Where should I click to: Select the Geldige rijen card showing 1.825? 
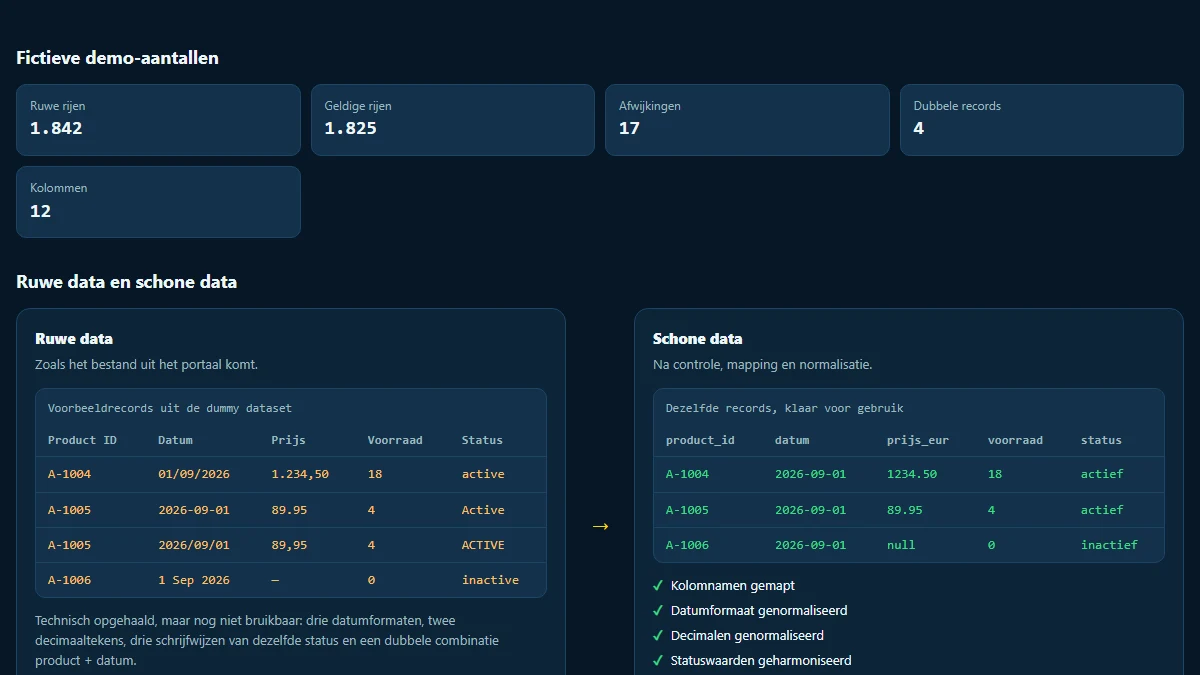(453, 120)
